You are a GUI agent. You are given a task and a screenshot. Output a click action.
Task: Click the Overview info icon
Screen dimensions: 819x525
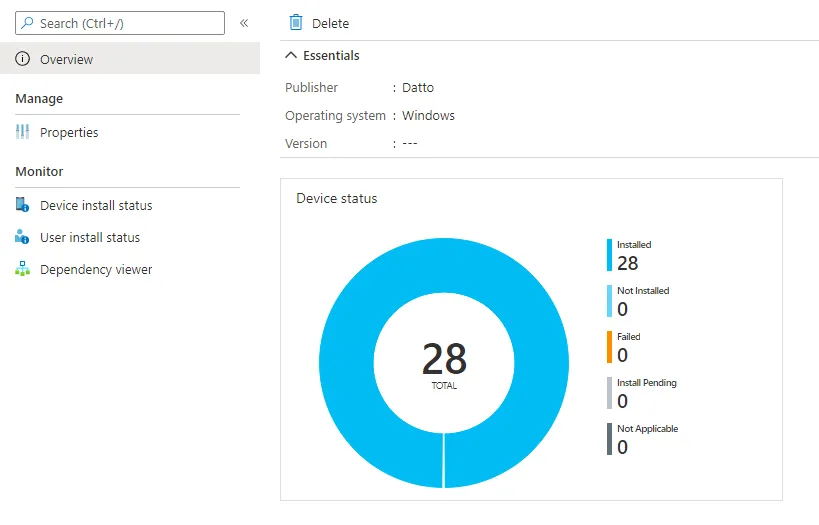(22, 59)
